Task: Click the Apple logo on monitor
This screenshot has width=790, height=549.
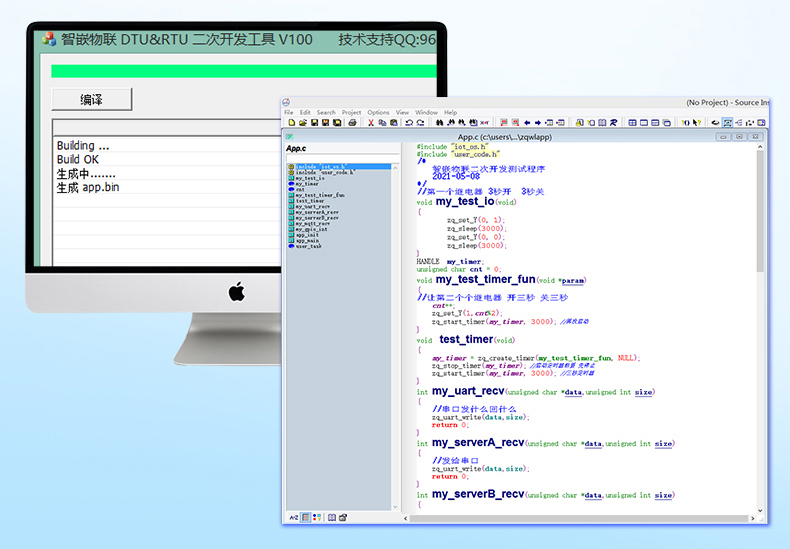Action: pyautogui.click(x=236, y=291)
